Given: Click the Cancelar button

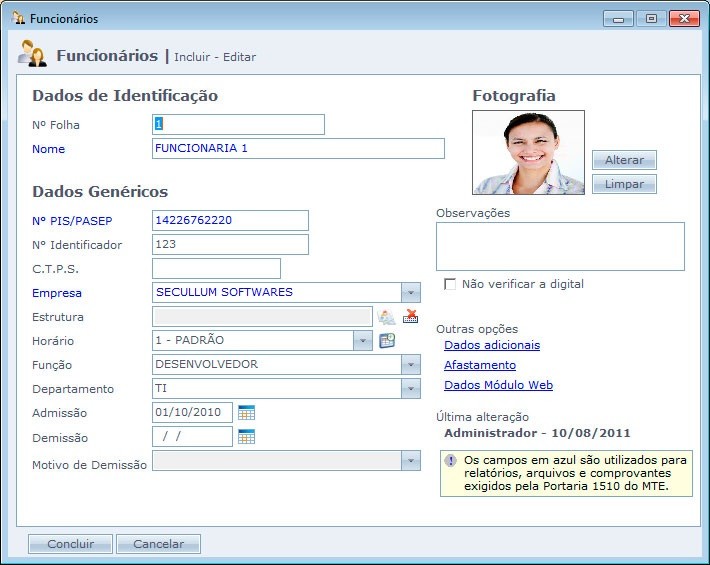Looking at the screenshot, I should (158, 544).
